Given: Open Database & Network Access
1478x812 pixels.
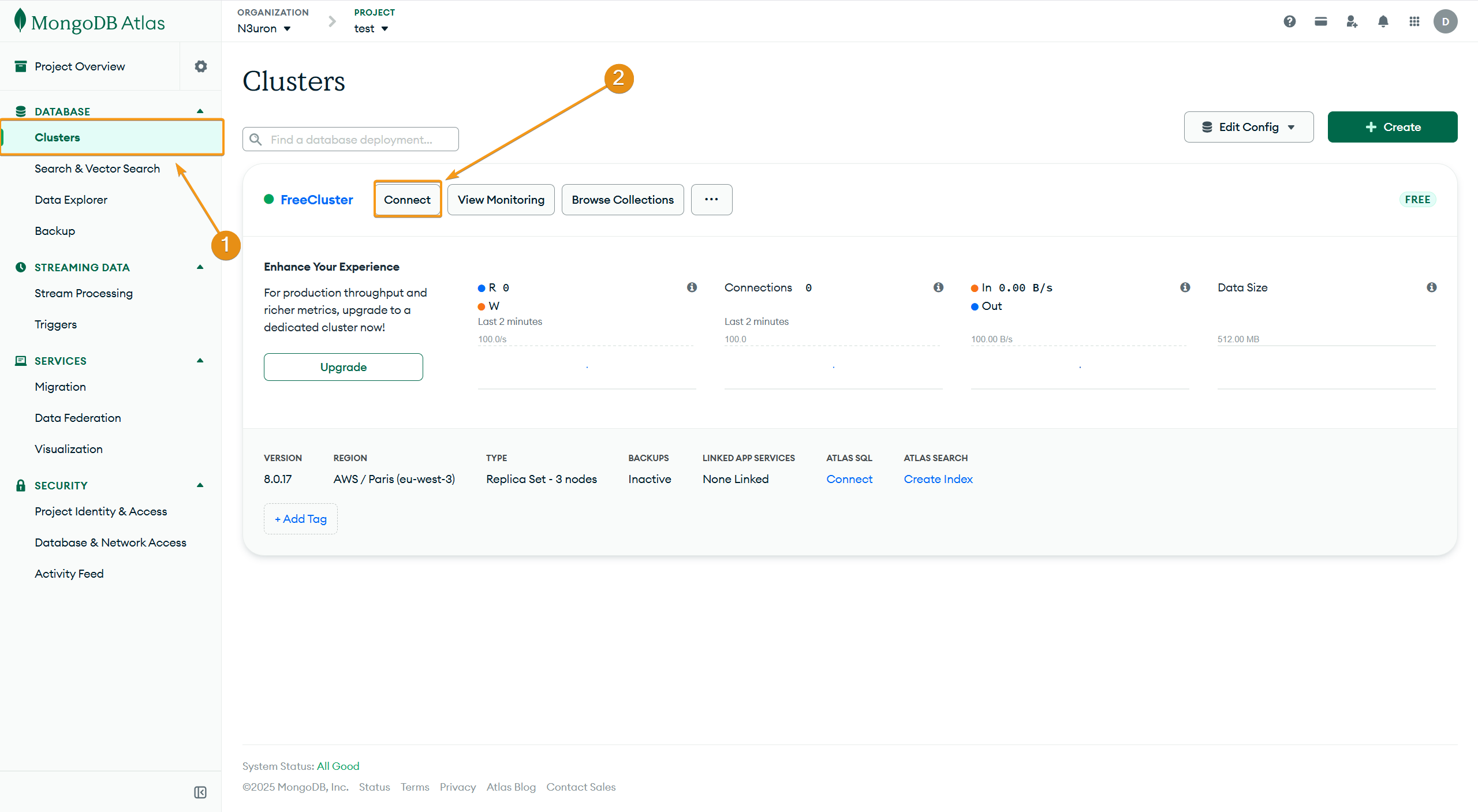Looking at the screenshot, I should tap(110, 542).
